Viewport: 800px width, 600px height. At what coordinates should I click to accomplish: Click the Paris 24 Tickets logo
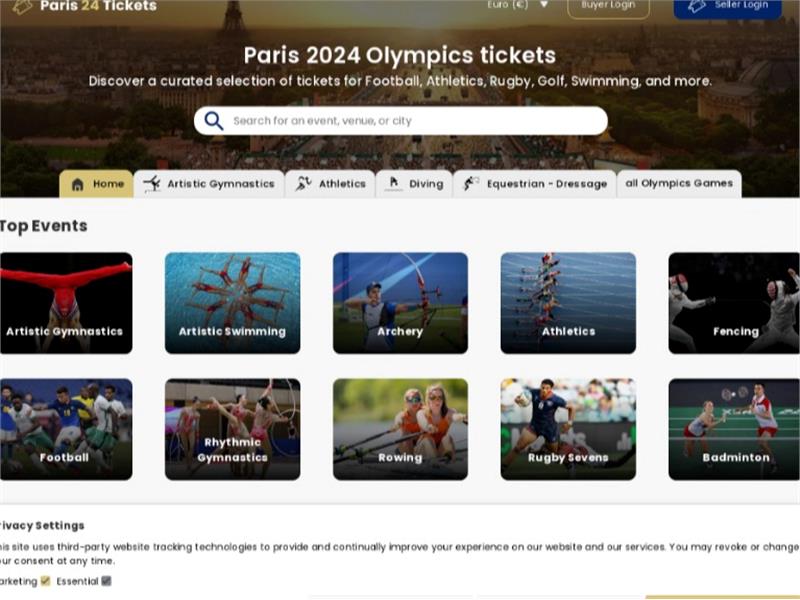point(85,6)
